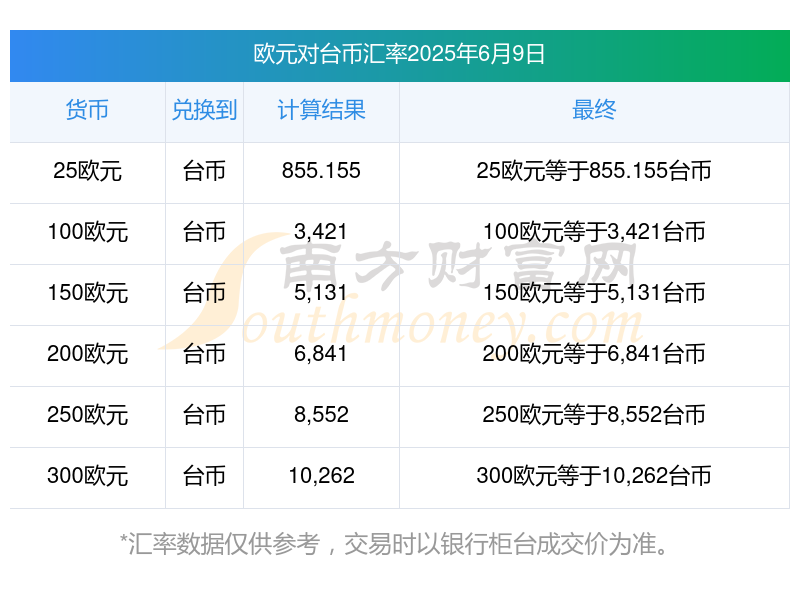This screenshot has height=600, width=800.
Task: Click 台币 in the 150欧元 row
Action: (x=204, y=293)
